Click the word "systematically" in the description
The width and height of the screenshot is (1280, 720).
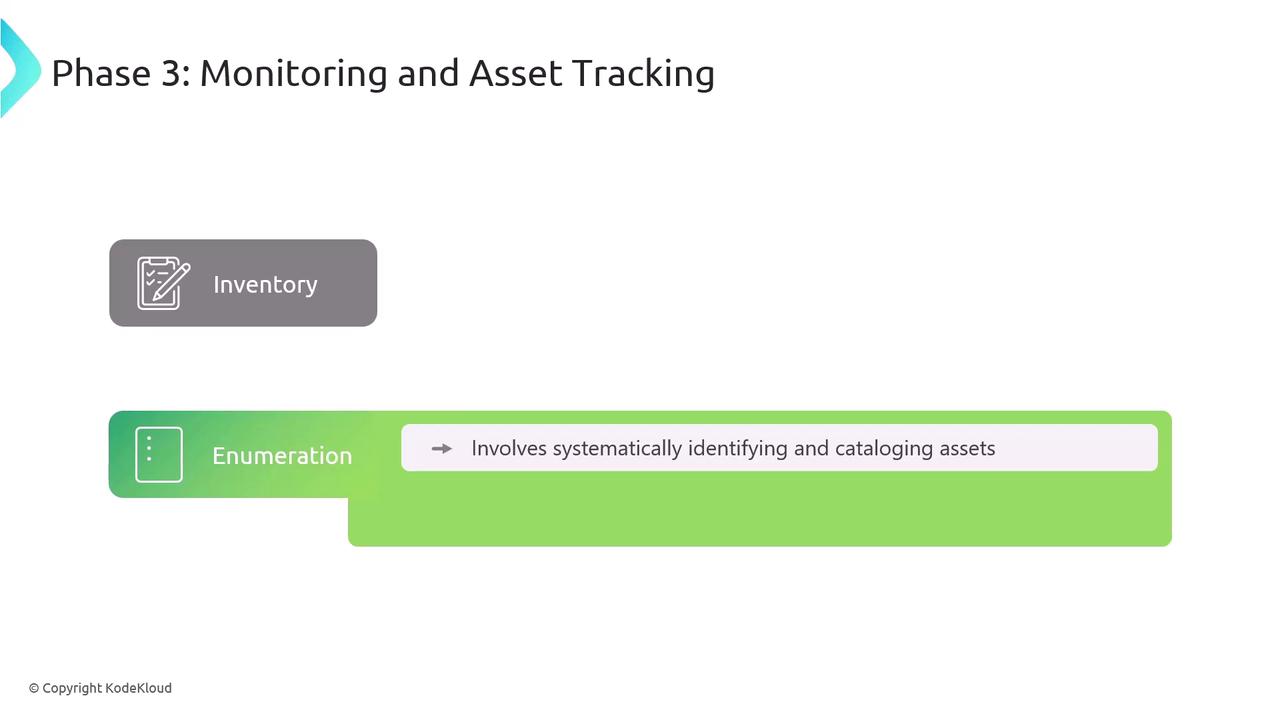[x=618, y=448]
